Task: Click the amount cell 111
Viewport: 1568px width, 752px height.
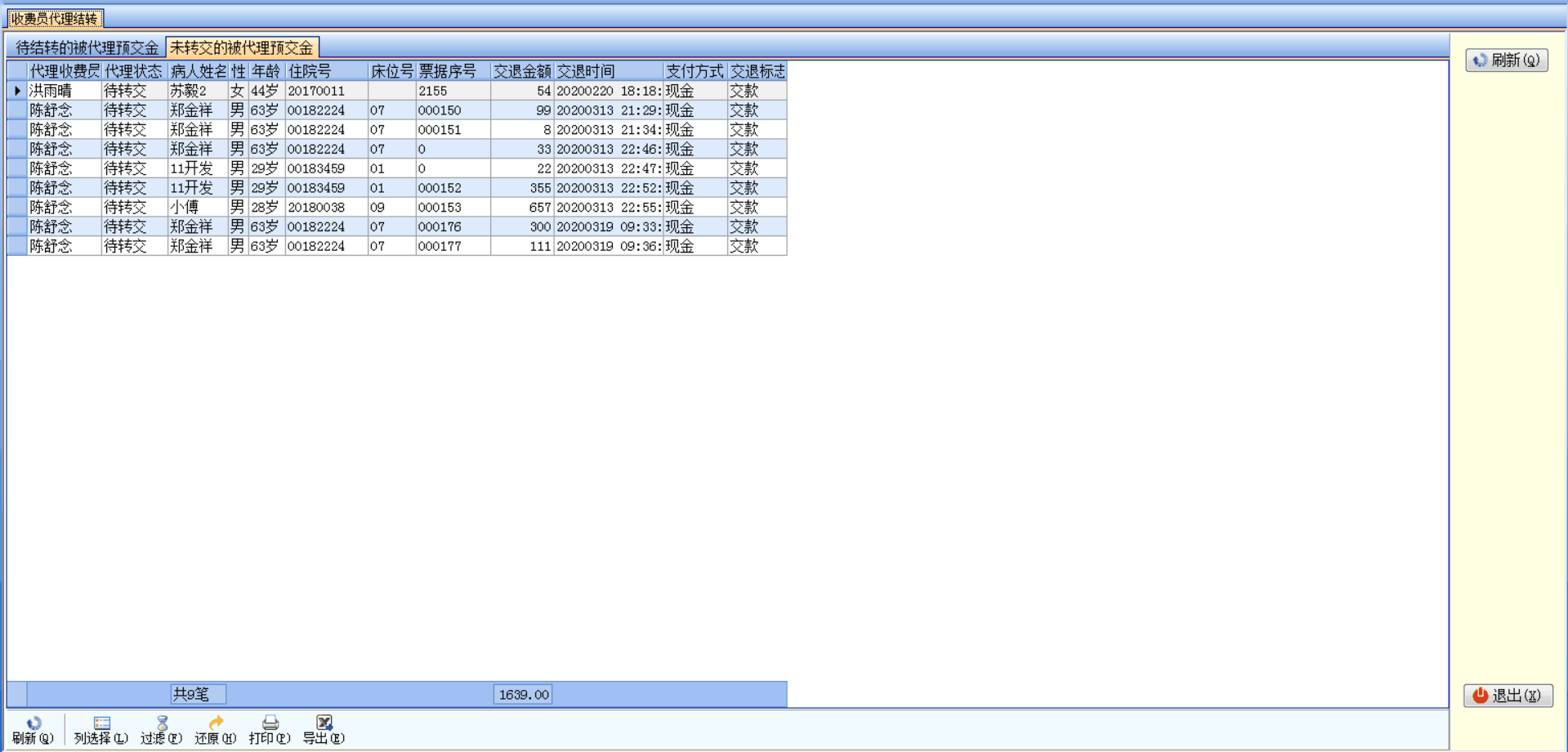Action: 523,246
